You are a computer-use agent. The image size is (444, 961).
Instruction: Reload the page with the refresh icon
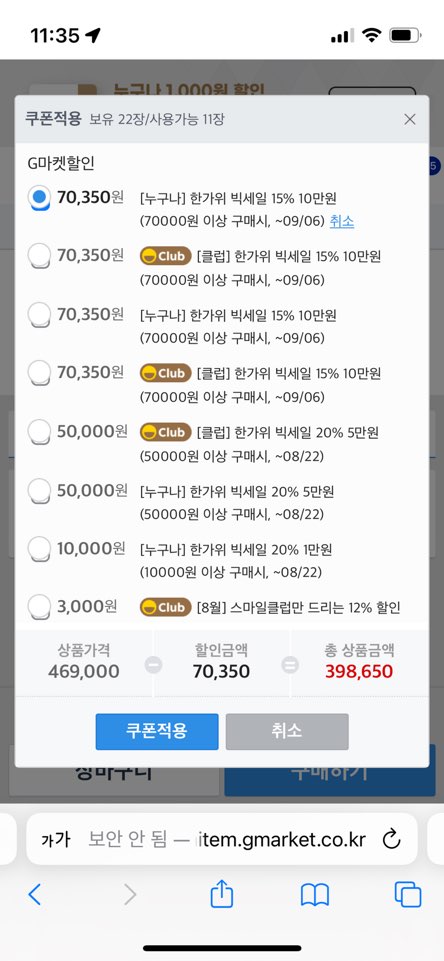click(391, 839)
